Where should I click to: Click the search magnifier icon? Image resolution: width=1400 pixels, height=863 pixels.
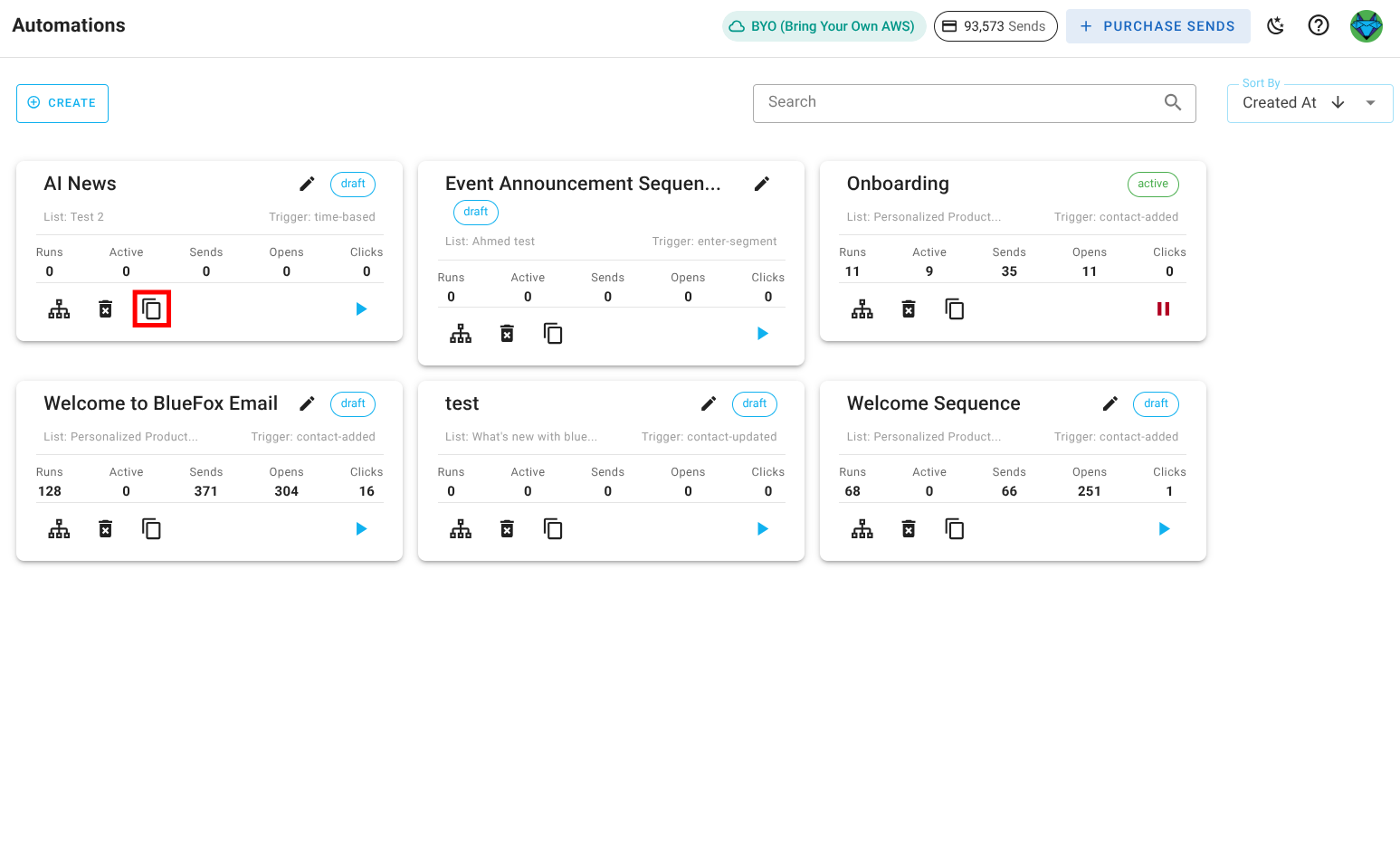pos(1173,103)
